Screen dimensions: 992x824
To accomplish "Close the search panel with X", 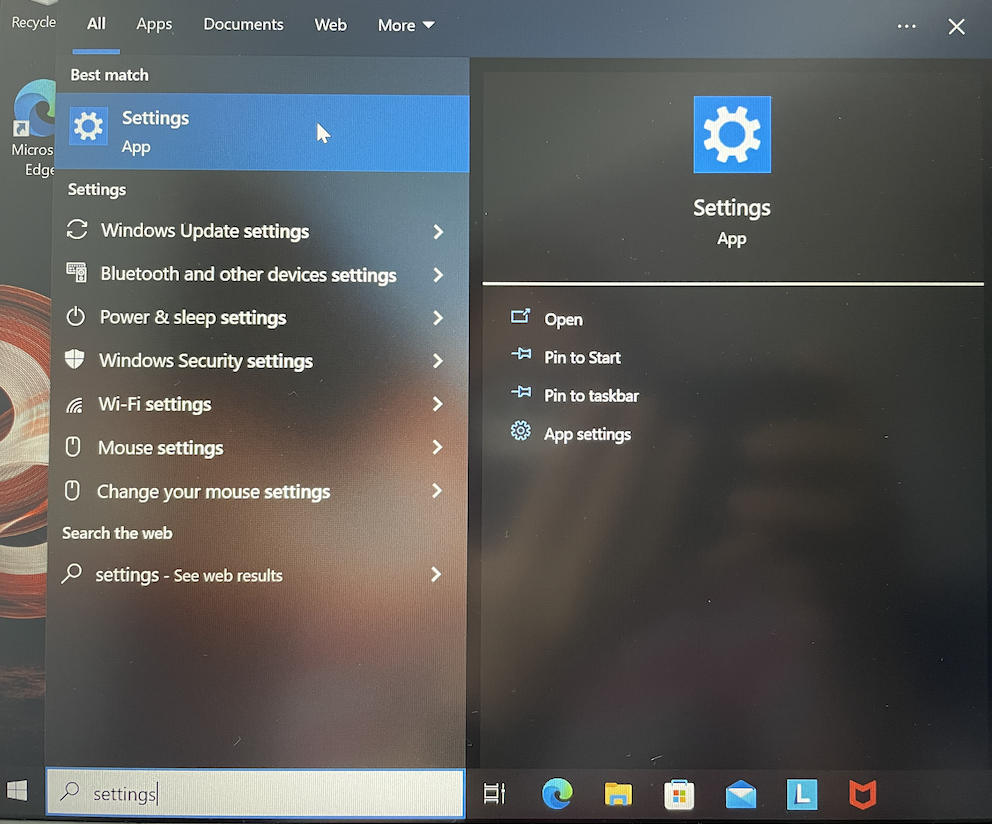I will [957, 27].
